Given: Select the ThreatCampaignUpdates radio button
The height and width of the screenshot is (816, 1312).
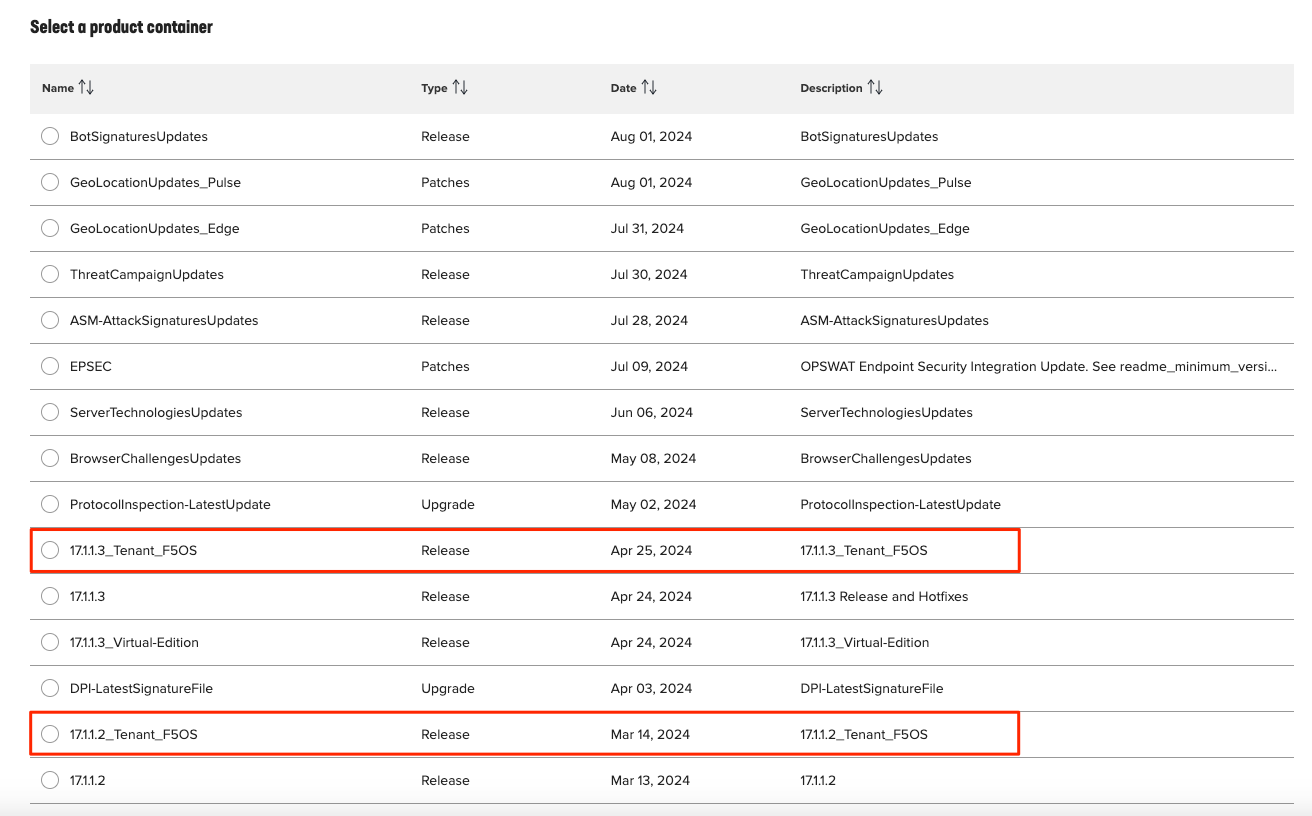Looking at the screenshot, I should [x=50, y=274].
